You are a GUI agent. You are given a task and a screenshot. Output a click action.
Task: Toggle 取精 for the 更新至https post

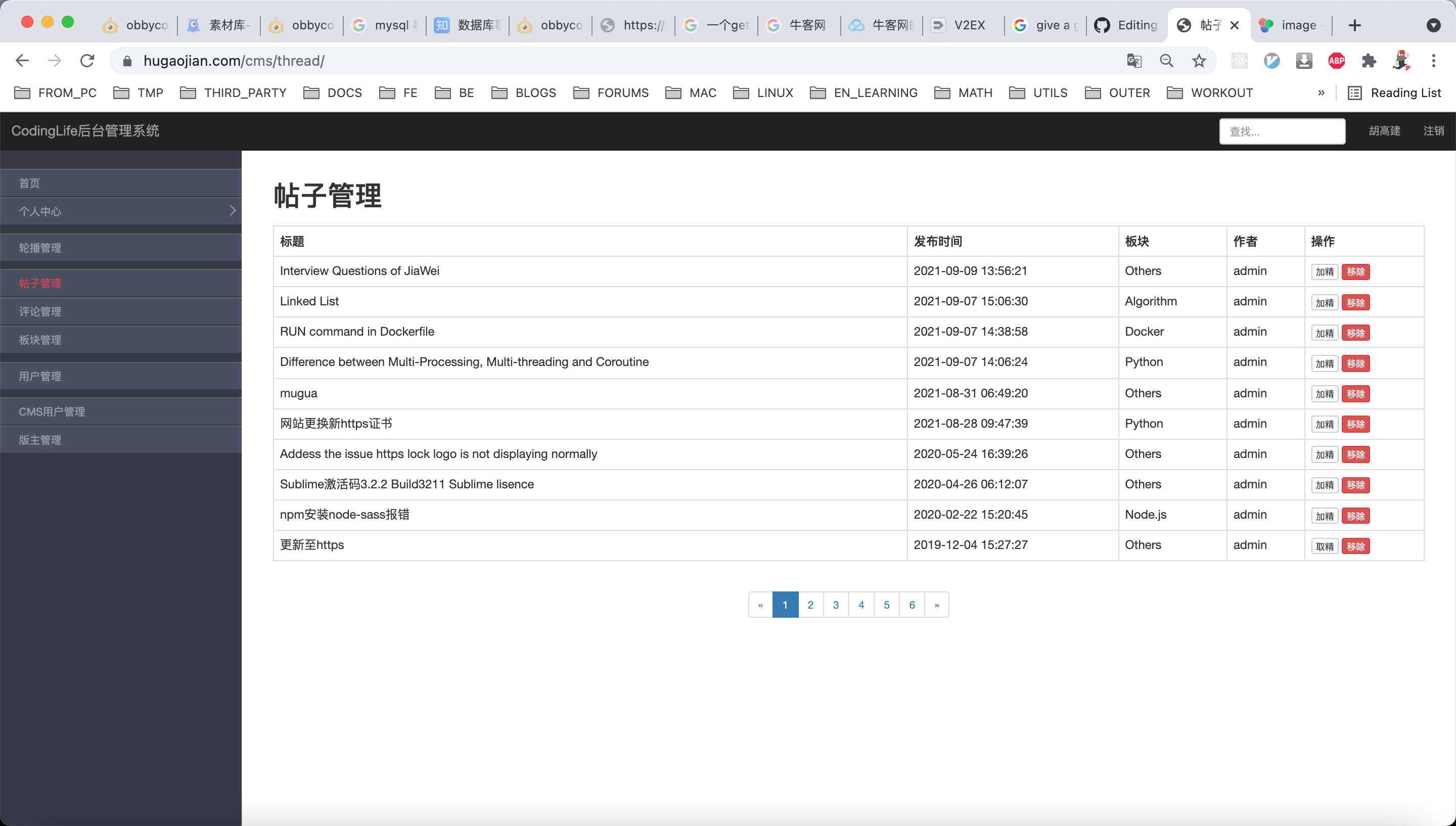click(x=1325, y=546)
